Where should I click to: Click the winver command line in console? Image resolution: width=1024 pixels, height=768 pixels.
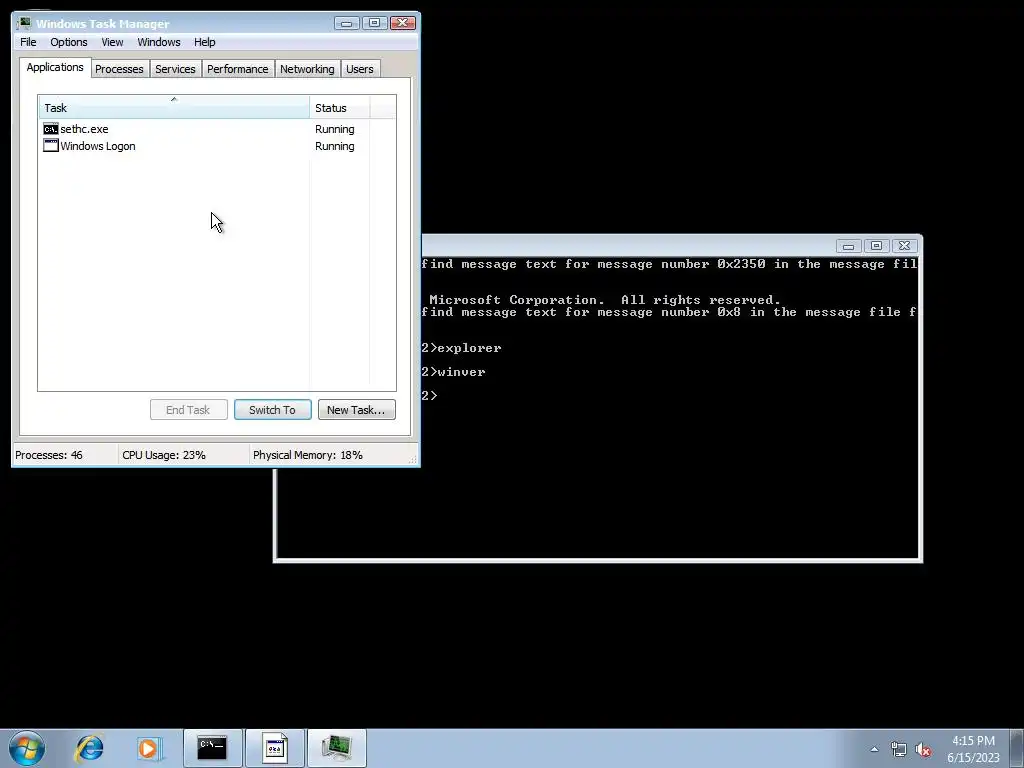tap(454, 372)
